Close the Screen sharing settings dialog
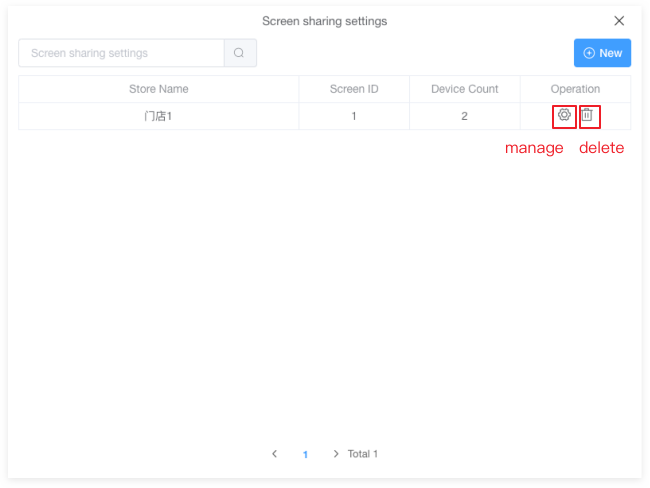Screen dimensions: 650x488 click(619, 21)
